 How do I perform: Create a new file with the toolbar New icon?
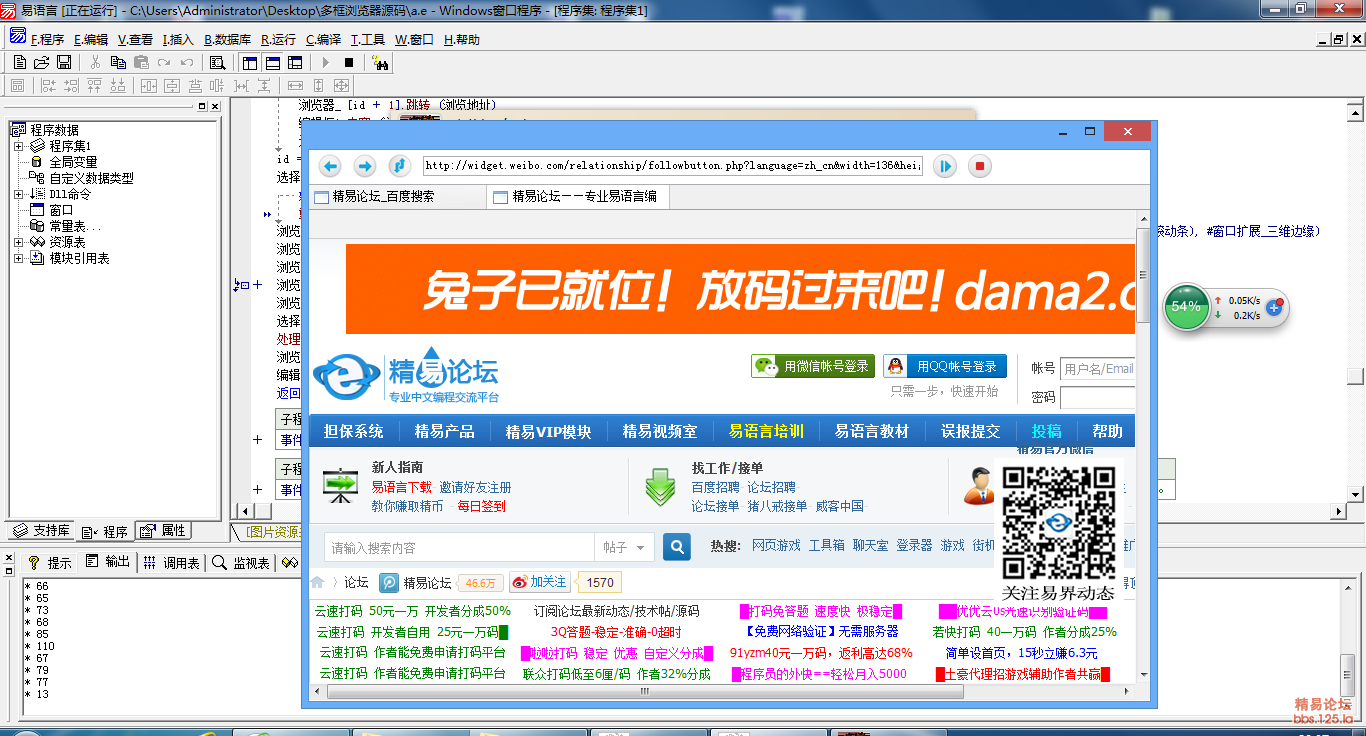[x=20, y=62]
